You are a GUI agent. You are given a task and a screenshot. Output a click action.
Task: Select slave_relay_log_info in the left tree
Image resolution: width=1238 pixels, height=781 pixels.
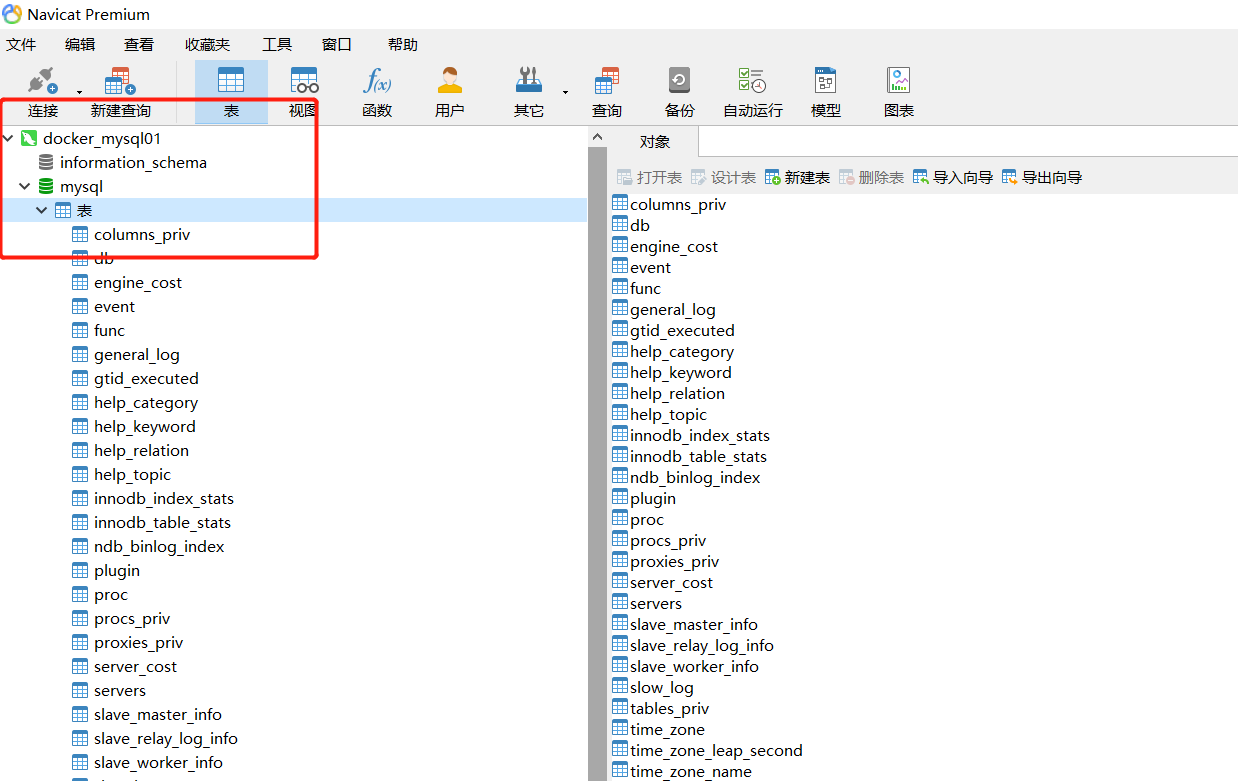pos(166,738)
